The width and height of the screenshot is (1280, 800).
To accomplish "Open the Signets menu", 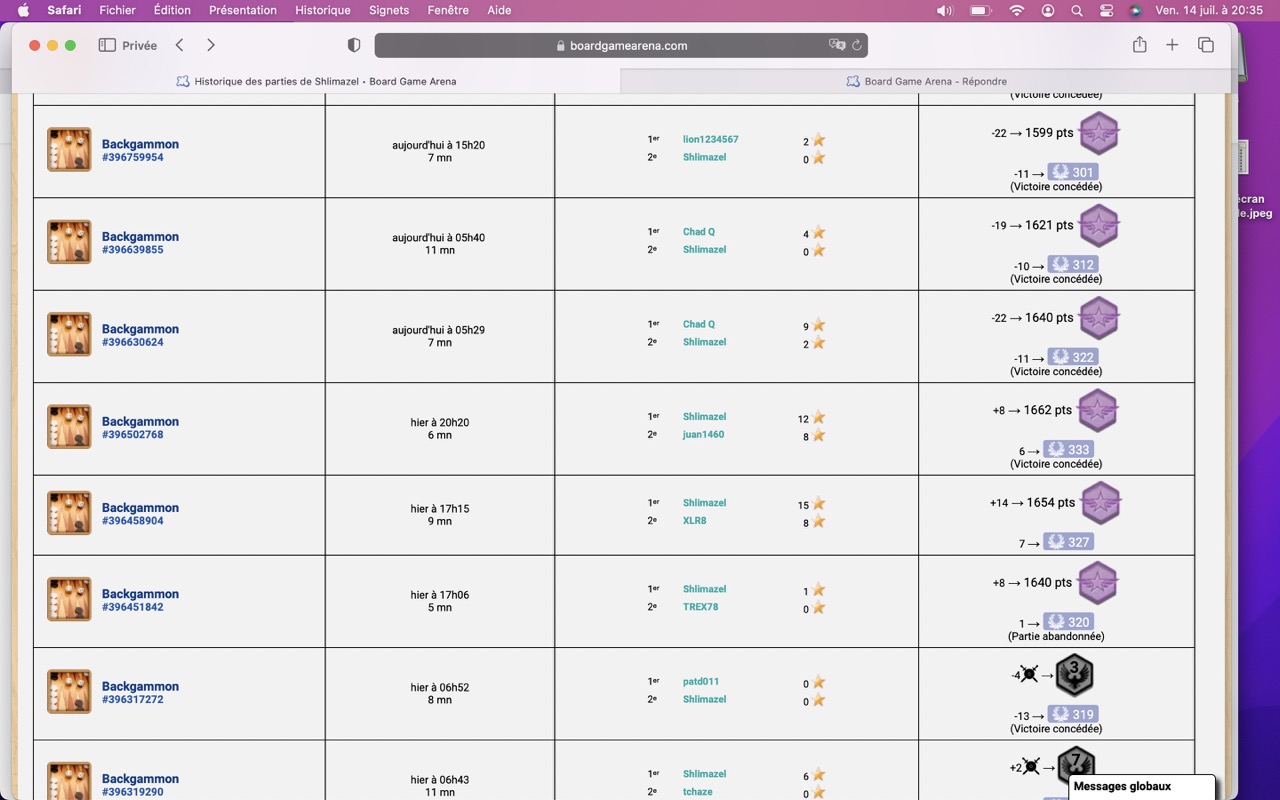I will [x=389, y=10].
